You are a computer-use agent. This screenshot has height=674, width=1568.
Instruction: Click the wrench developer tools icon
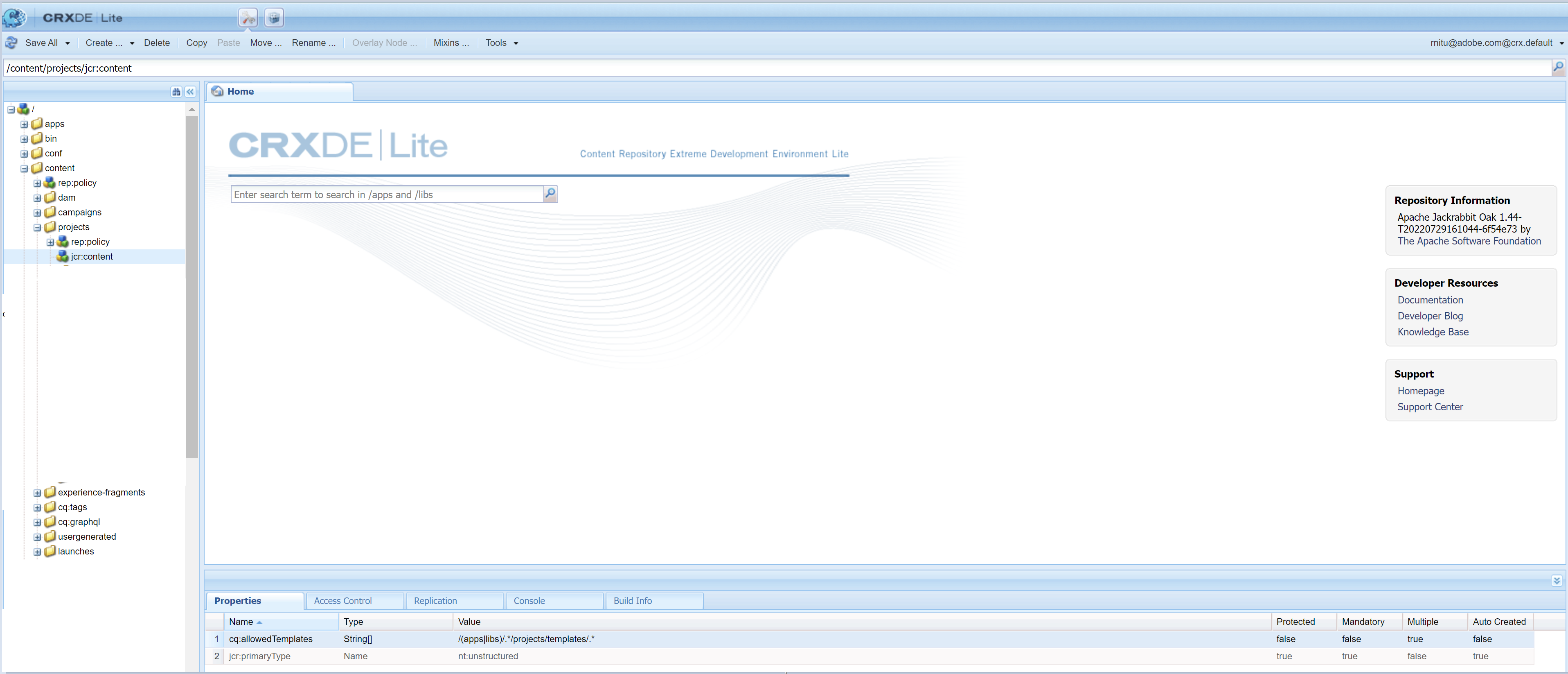click(x=248, y=18)
